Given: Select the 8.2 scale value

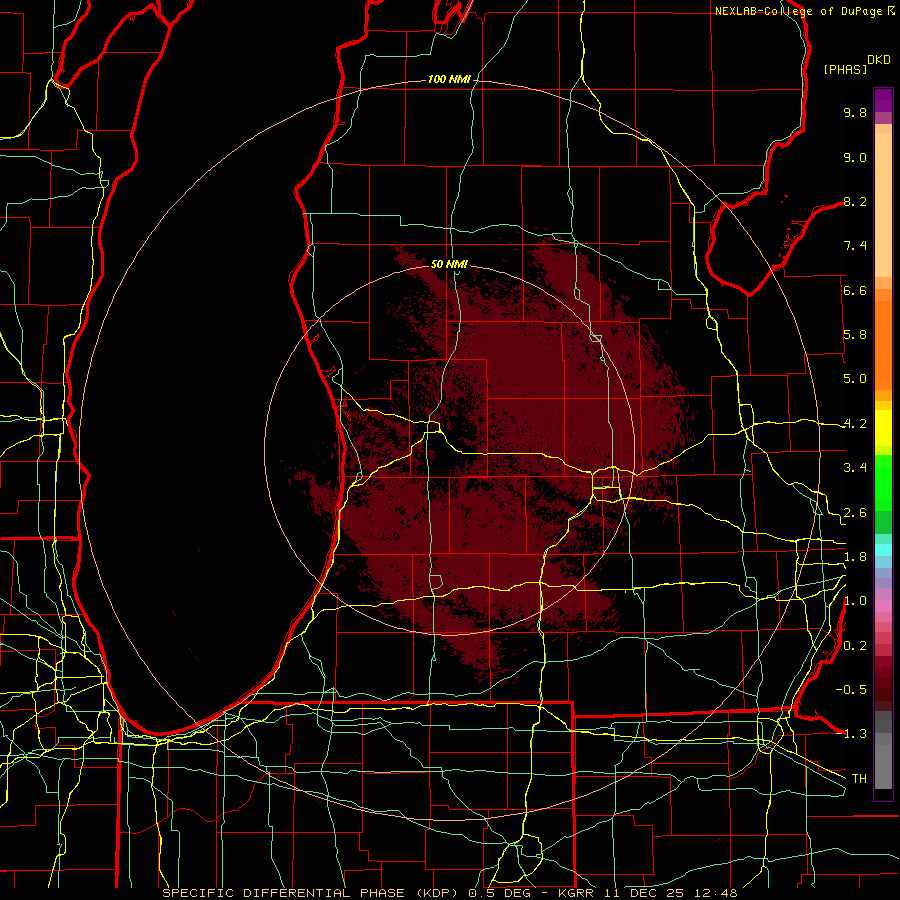Looking at the screenshot, I should pyautogui.click(x=855, y=201).
